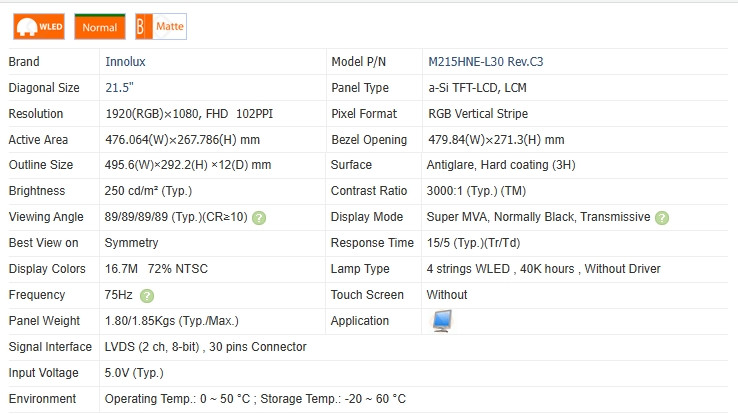The image size is (738, 414).
Task: Select resolution value 1920(RGB)×1080, FHD 102PPI
Action: click(189, 114)
